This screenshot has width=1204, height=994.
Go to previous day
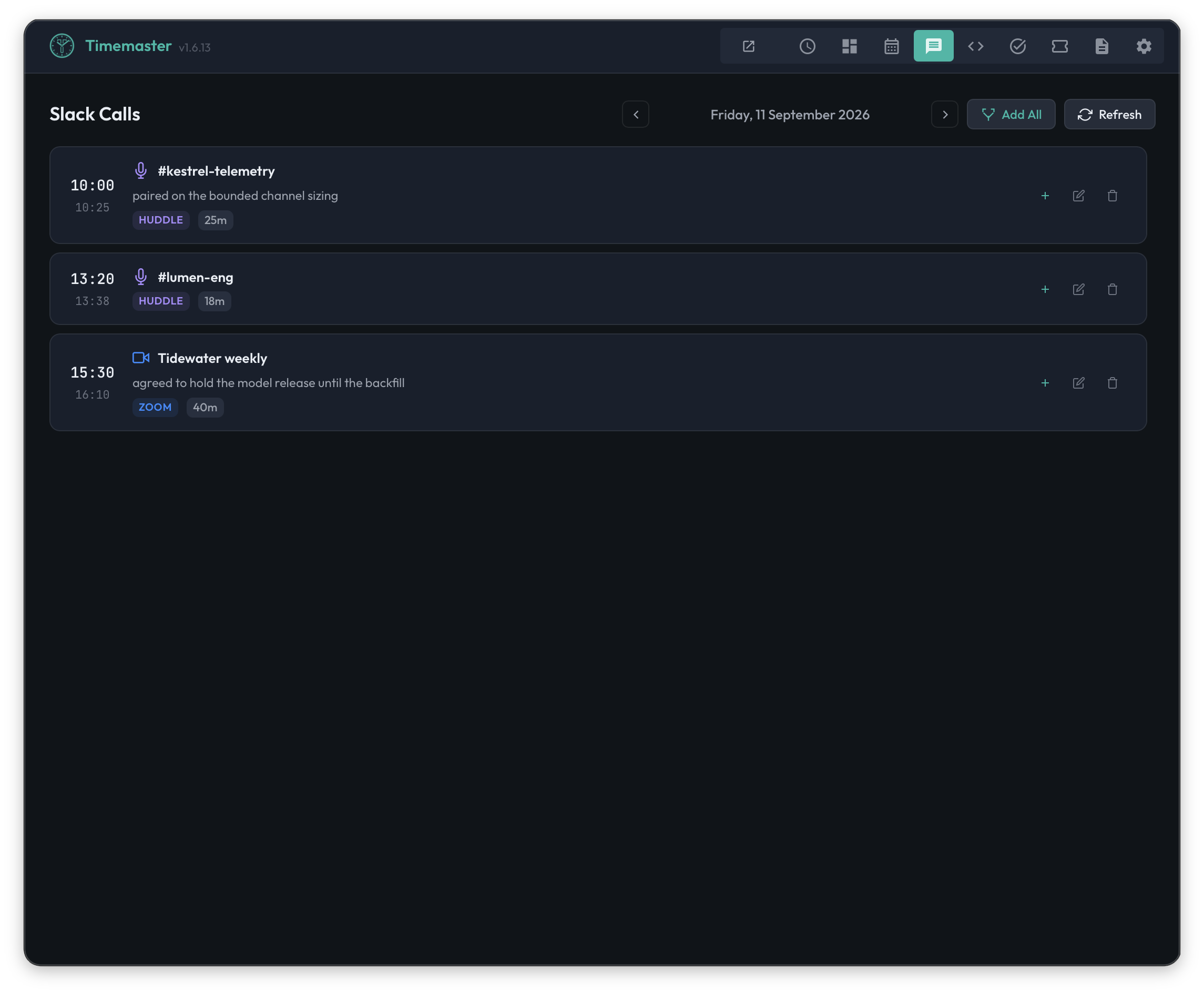click(636, 115)
